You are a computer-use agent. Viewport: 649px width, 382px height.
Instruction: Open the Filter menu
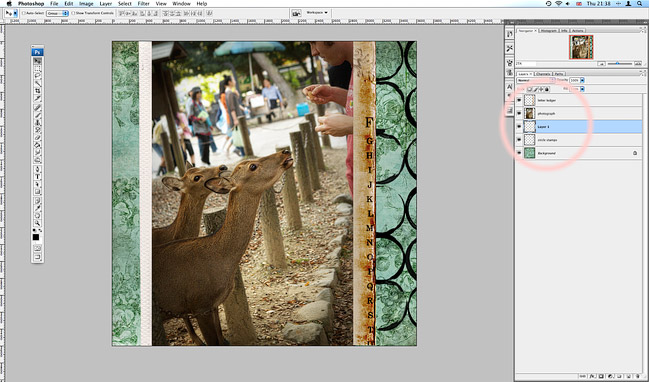[143, 4]
